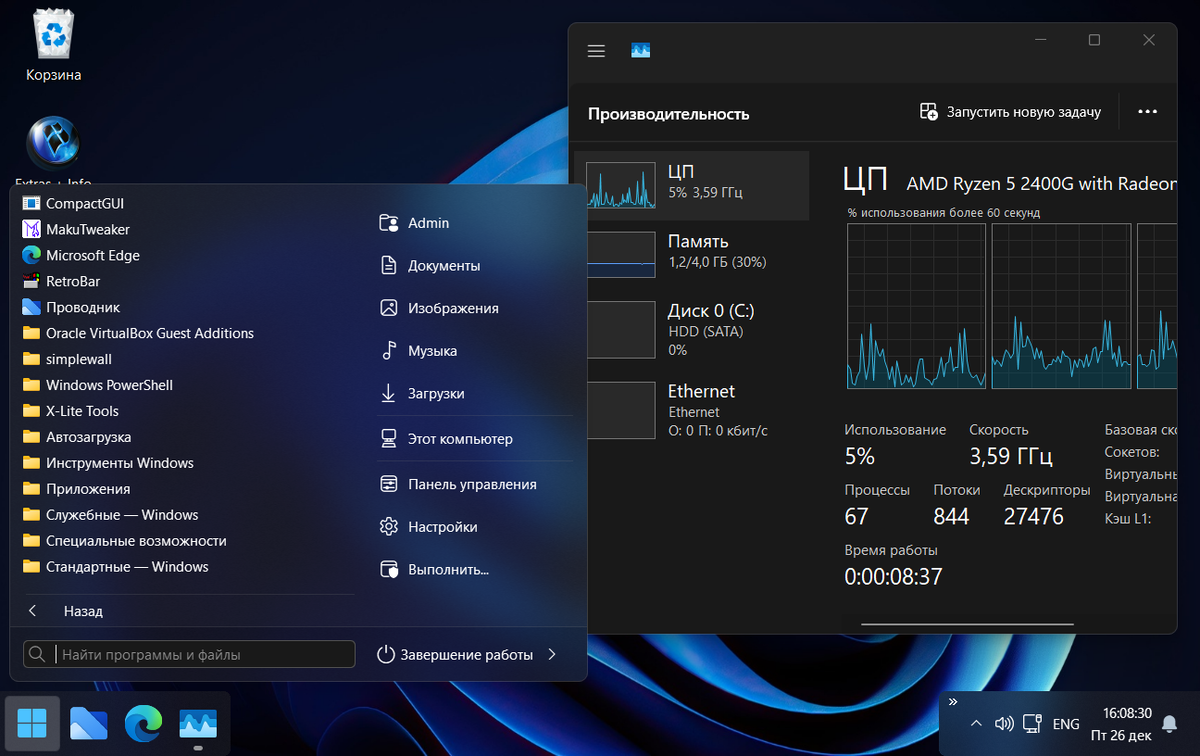Click the search magnifier icon in start menu
The width and height of the screenshot is (1200, 756).
click(x=37, y=654)
